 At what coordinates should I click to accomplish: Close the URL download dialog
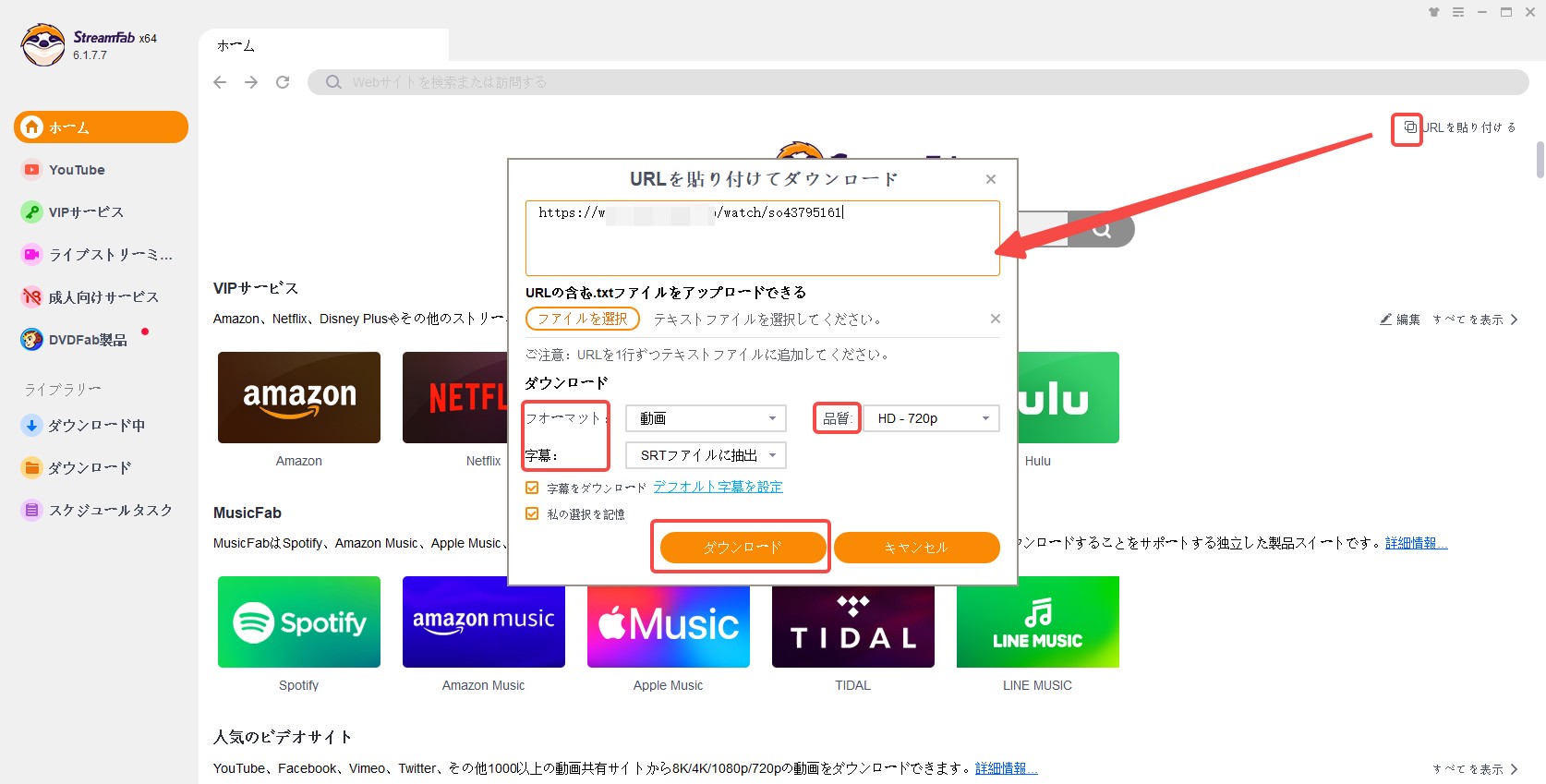991,179
